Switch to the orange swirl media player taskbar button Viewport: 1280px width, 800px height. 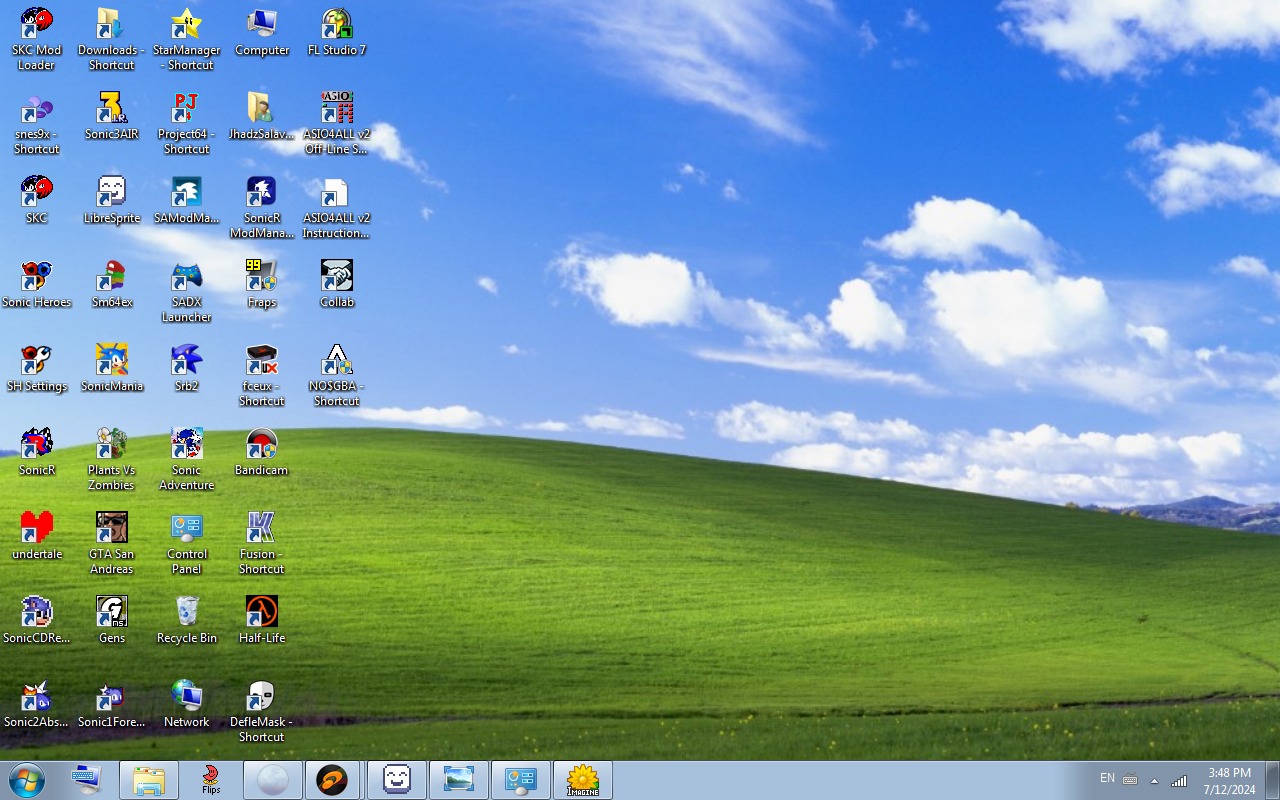tap(333, 780)
